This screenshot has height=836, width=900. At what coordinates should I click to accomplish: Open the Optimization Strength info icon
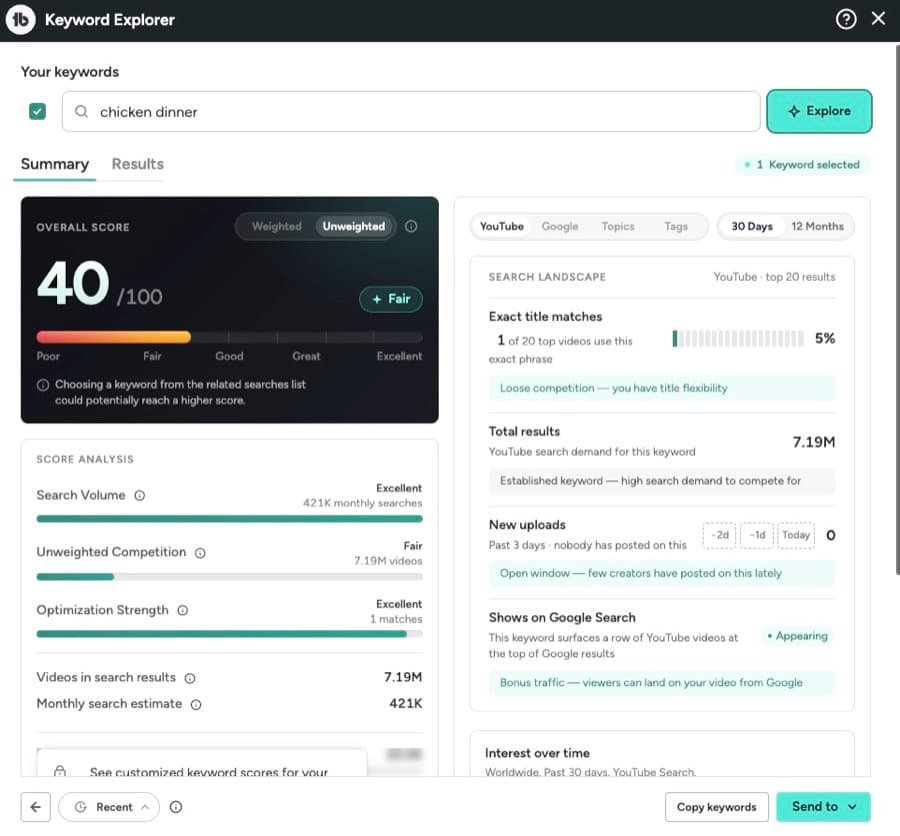pyautogui.click(x=183, y=610)
